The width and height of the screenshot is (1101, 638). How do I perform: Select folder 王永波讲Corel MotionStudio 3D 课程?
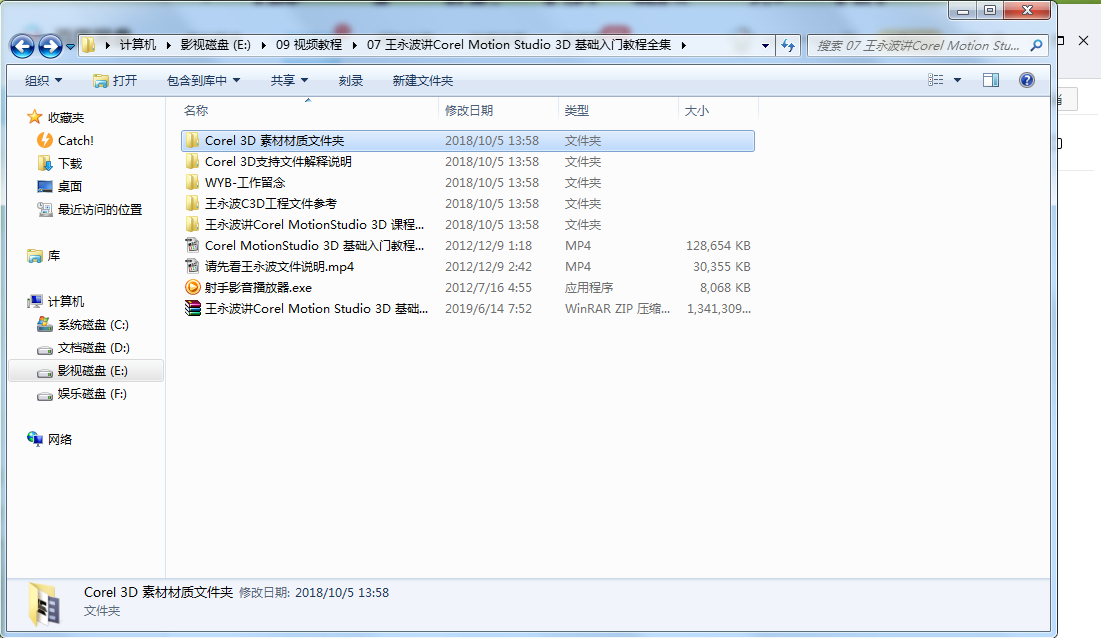coord(468,225)
